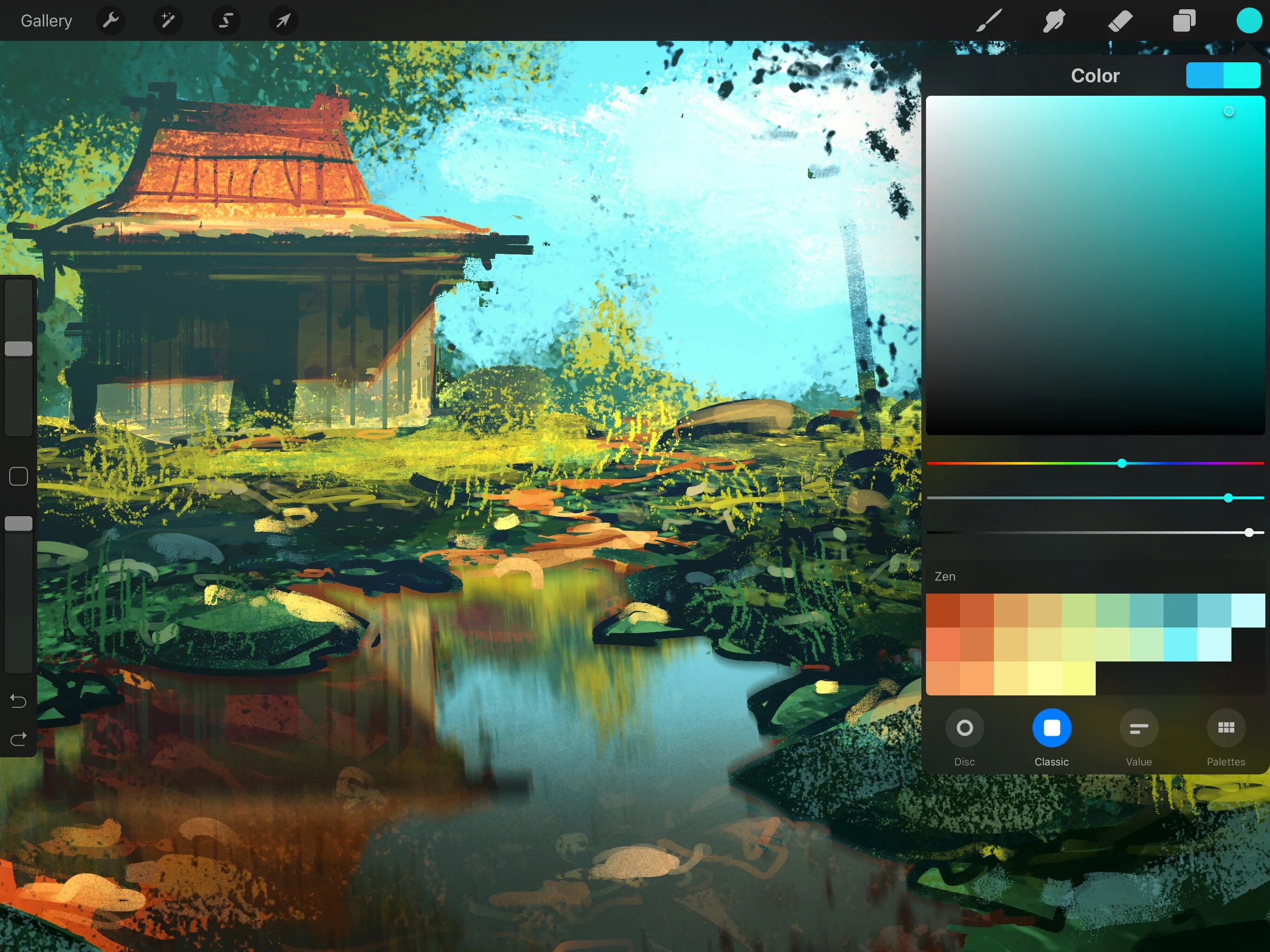The width and height of the screenshot is (1270, 952).
Task: Select the Paint brush tool
Action: tap(989, 21)
